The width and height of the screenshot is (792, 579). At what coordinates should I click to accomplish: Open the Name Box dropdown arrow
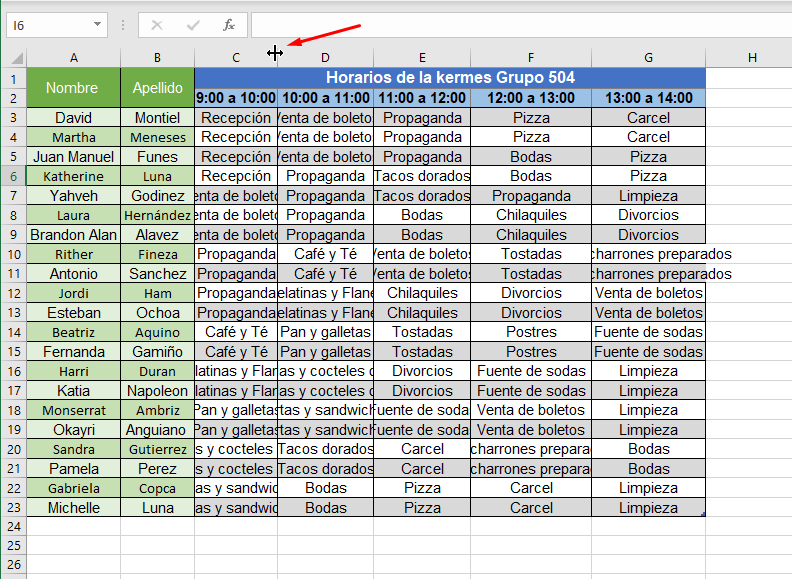coord(97,25)
